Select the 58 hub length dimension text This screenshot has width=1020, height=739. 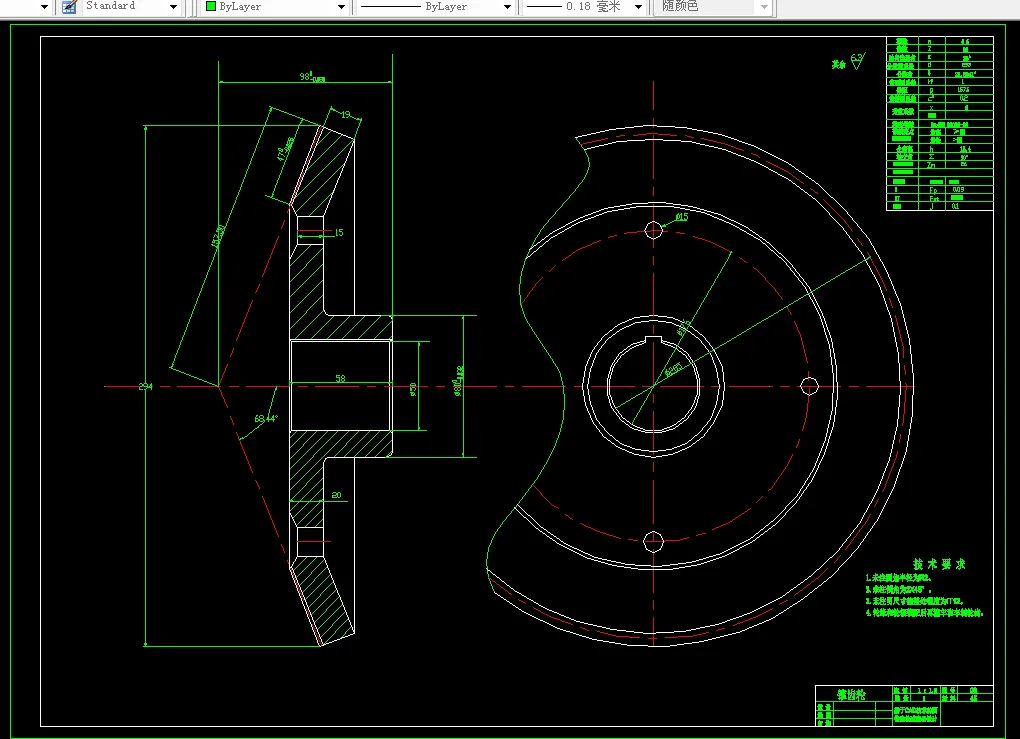(340, 378)
